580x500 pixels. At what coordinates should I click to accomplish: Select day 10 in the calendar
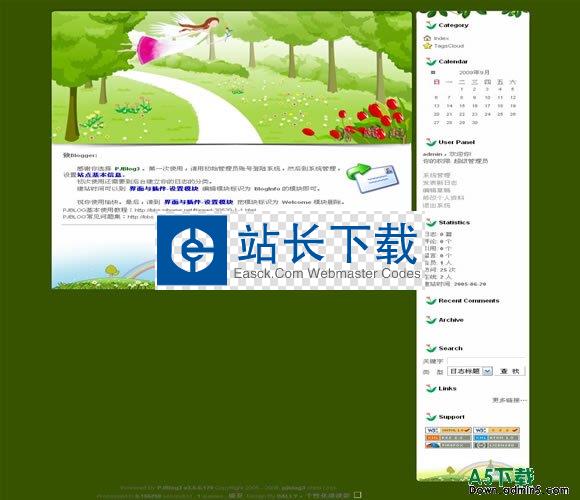[487, 98]
